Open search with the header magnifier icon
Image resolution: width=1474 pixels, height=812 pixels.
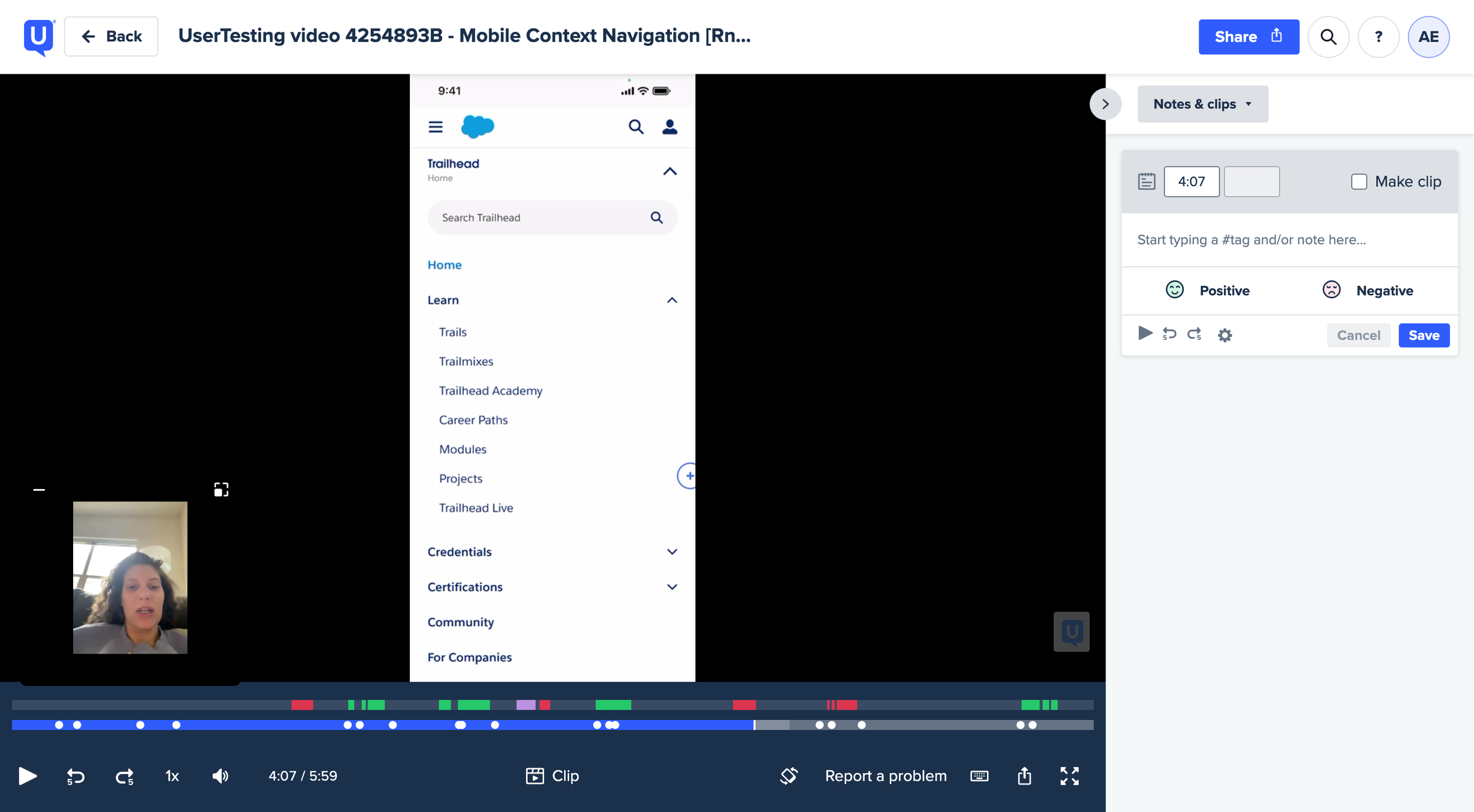pyautogui.click(x=1328, y=37)
